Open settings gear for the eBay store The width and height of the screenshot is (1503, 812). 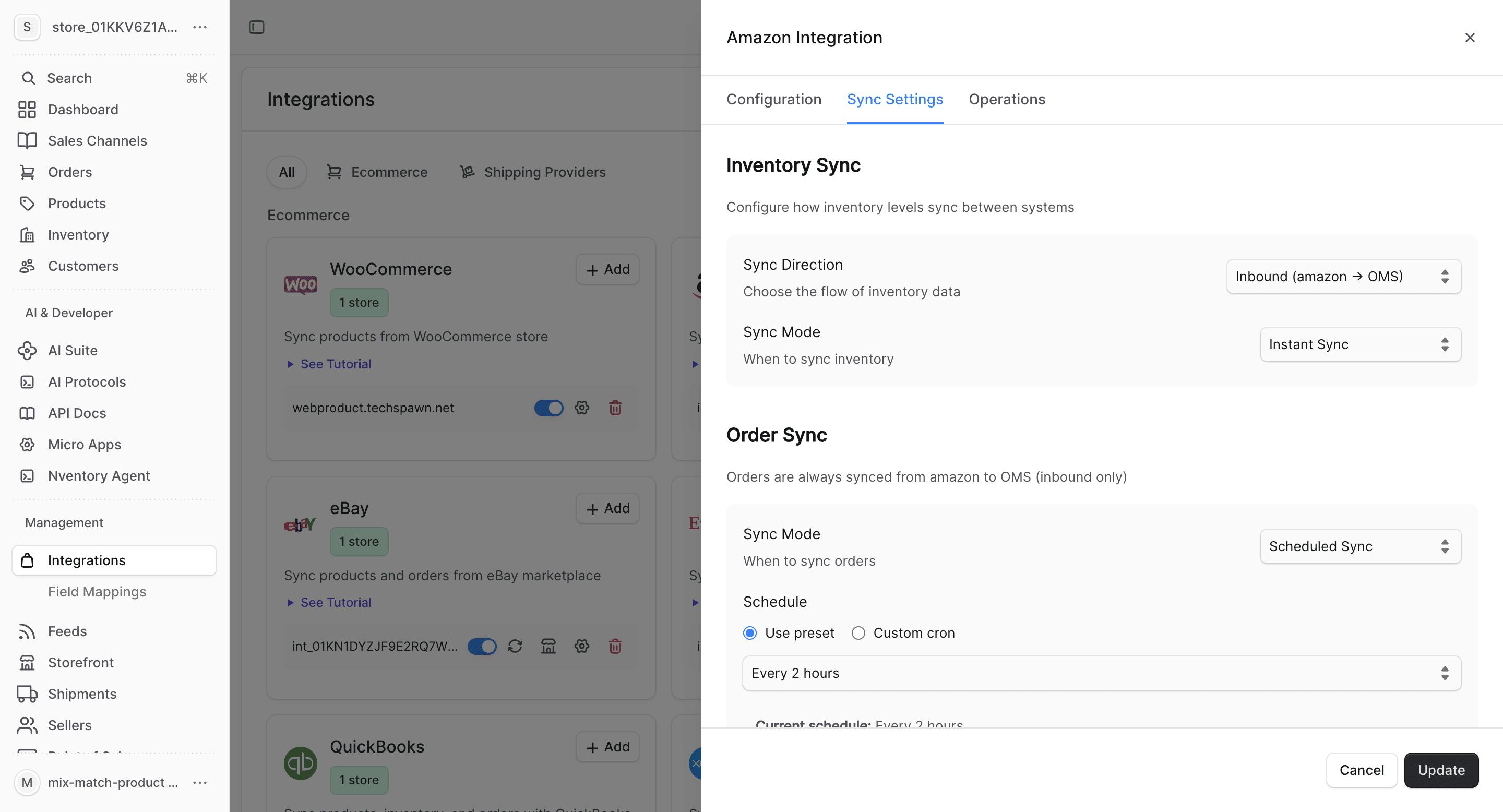coord(582,647)
